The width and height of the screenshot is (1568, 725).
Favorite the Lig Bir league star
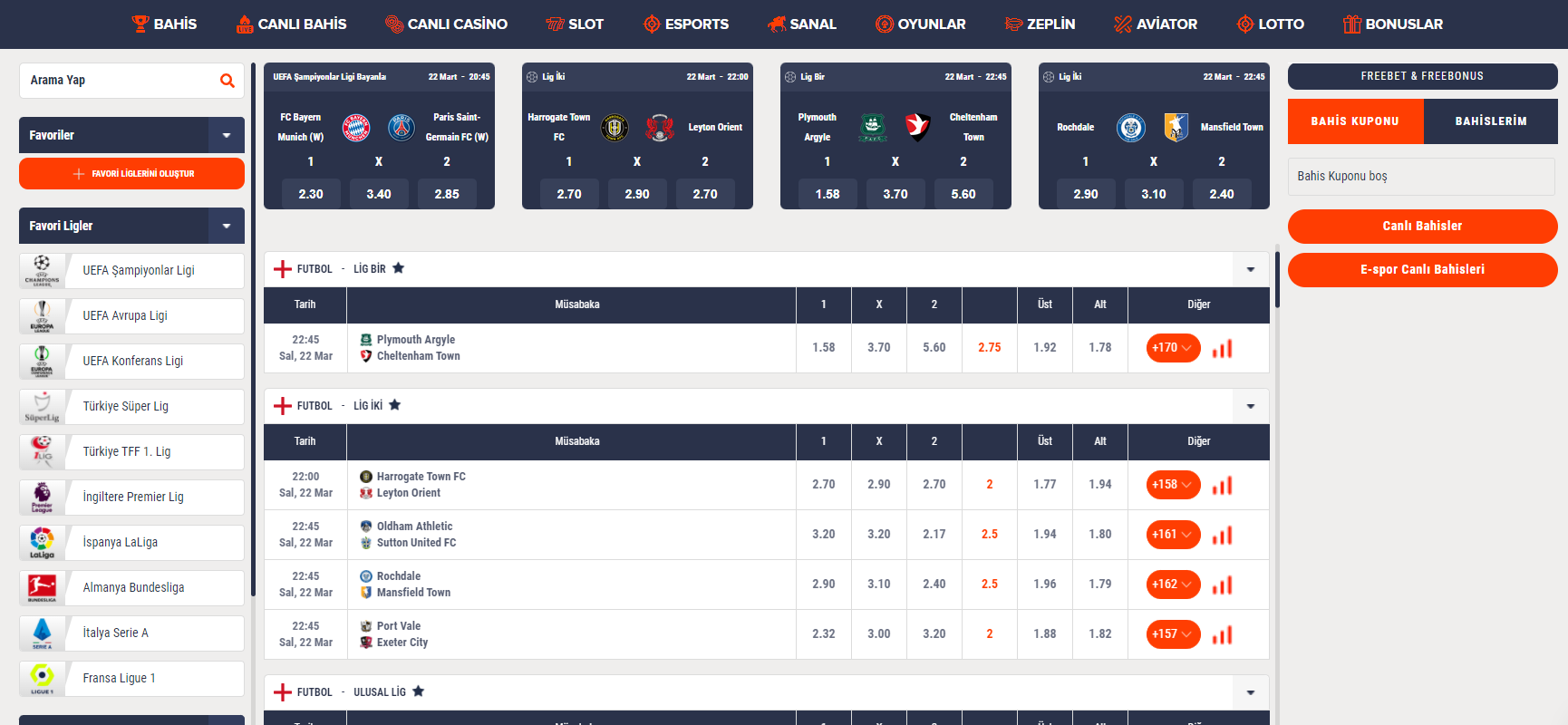(398, 268)
